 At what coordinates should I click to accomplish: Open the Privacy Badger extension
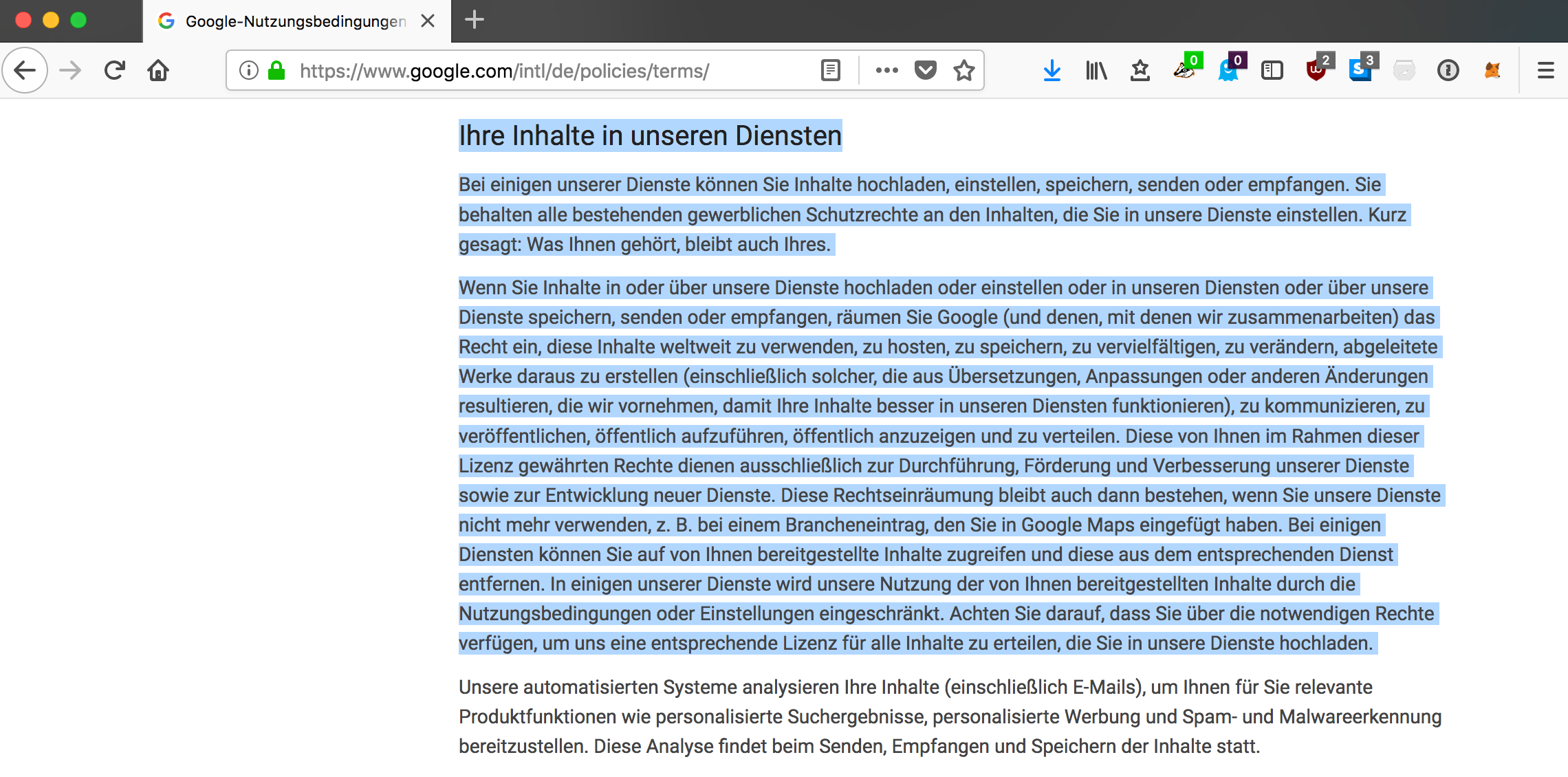coord(1185,70)
